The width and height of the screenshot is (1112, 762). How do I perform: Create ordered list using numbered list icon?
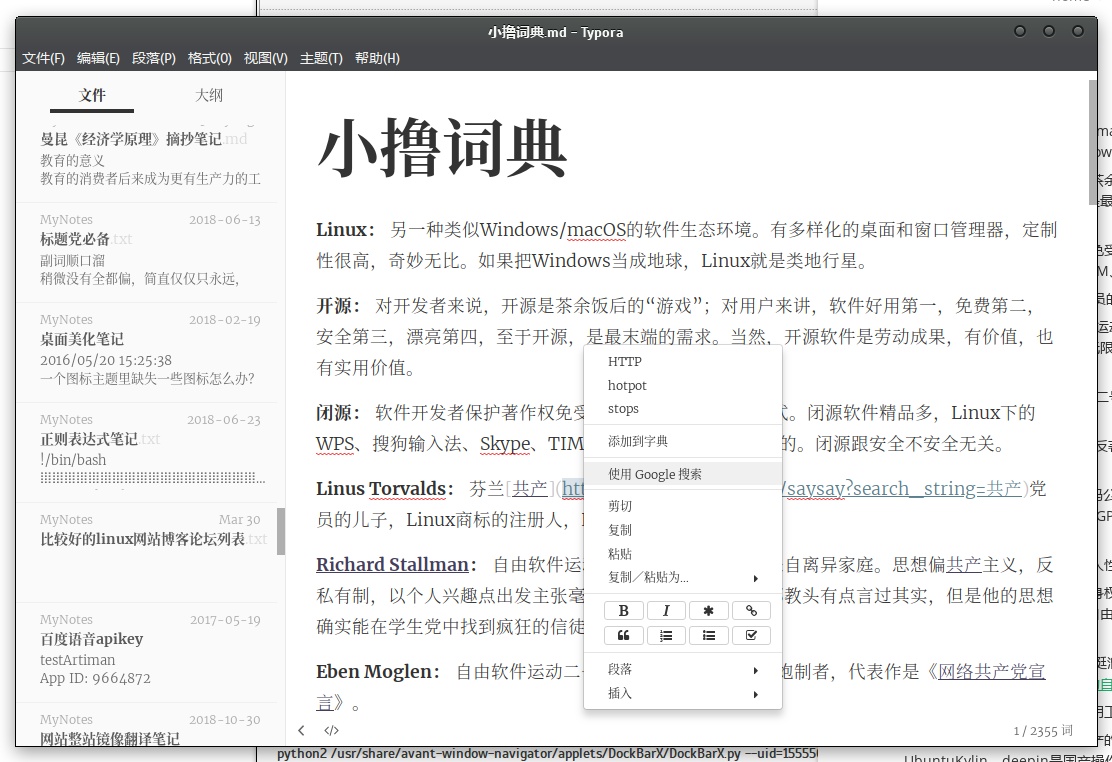(666, 635)
